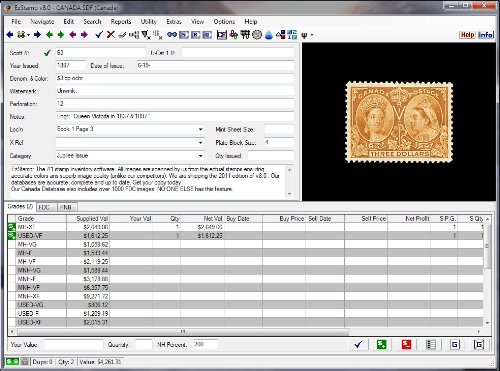Open the Edit menu
The width and height of the screenshot is (500, 371).
pyautogui.click(x=69, y=22)
